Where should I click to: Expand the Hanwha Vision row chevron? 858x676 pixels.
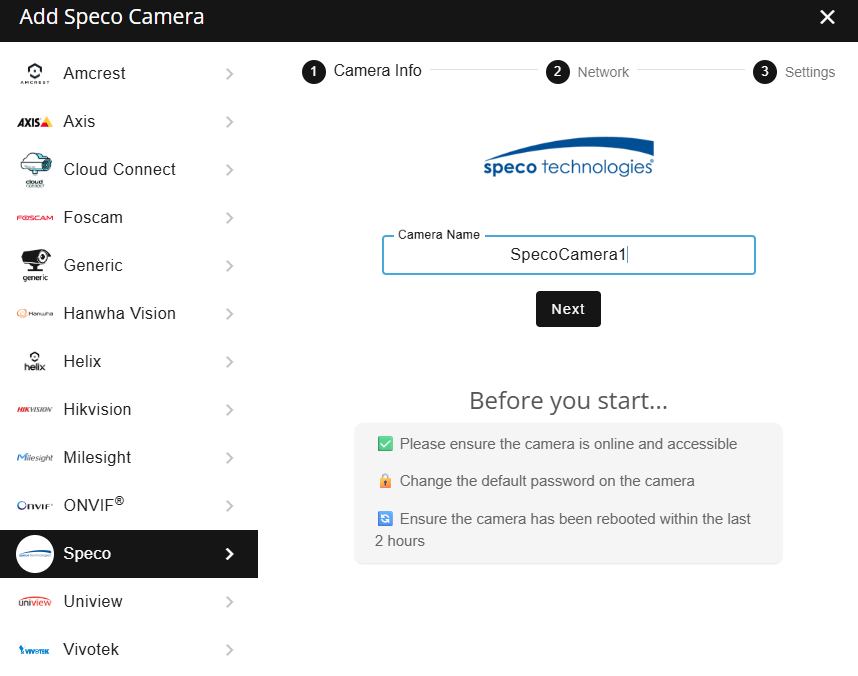pos(229,314)
